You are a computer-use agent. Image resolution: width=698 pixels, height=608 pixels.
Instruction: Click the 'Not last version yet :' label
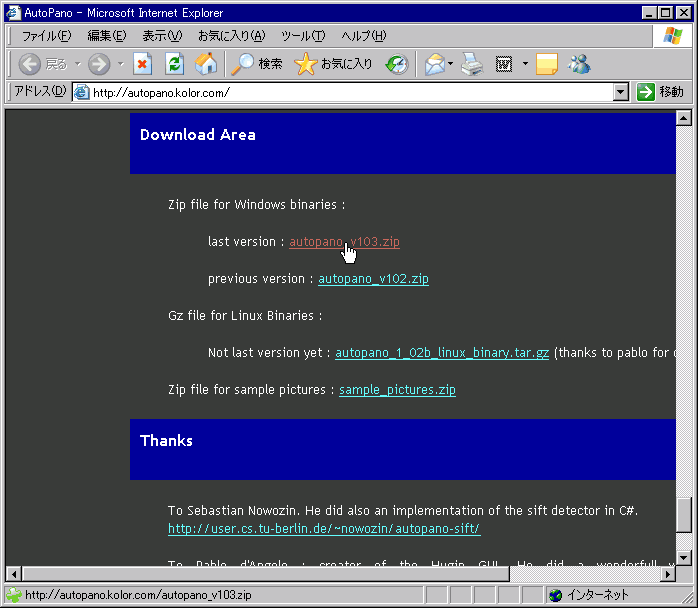(269, 353)
